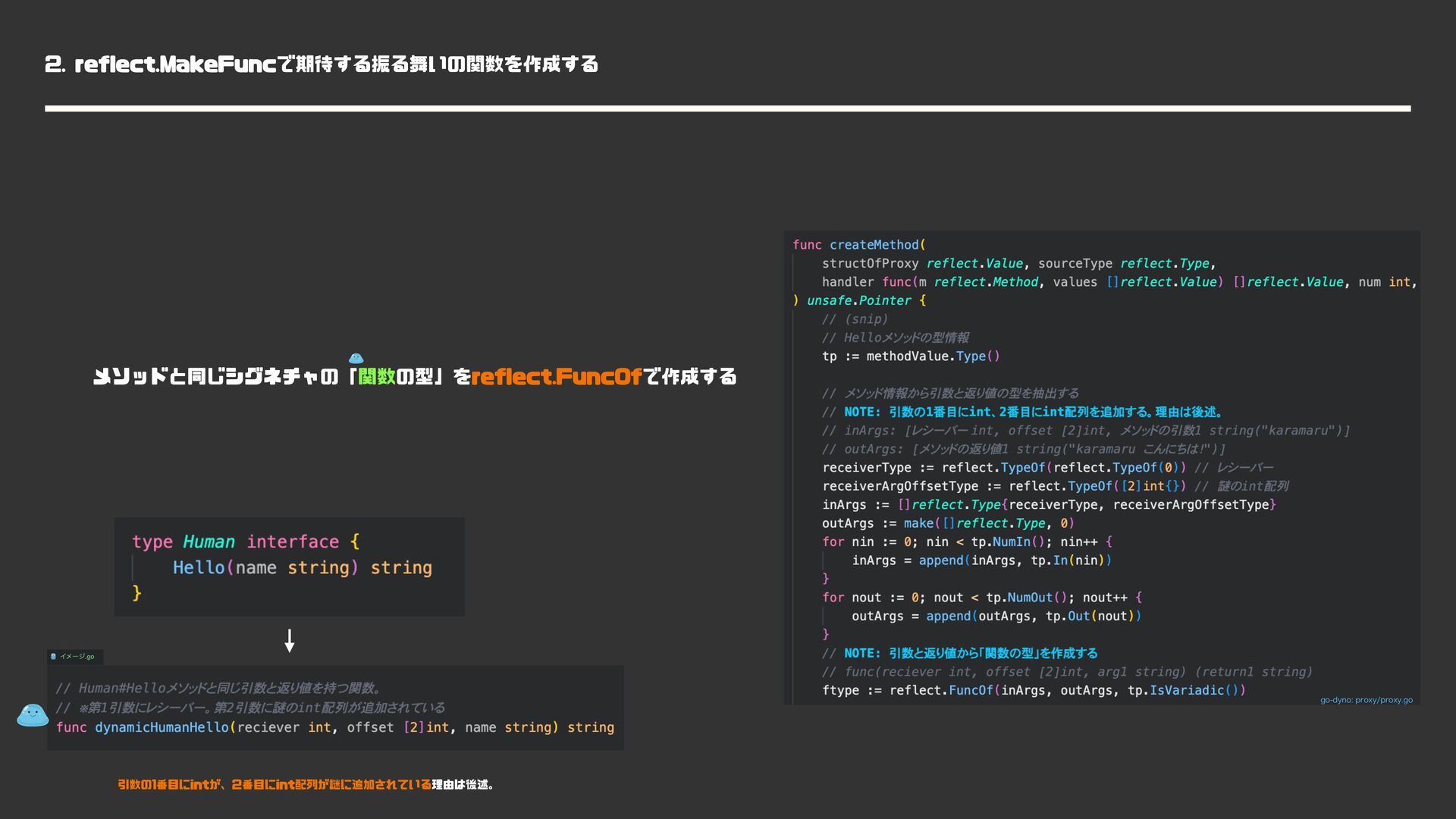Click the Human interface code snippet image
Screen dimensions: 1456x819
pyautogui.click(x=289, y=566)
